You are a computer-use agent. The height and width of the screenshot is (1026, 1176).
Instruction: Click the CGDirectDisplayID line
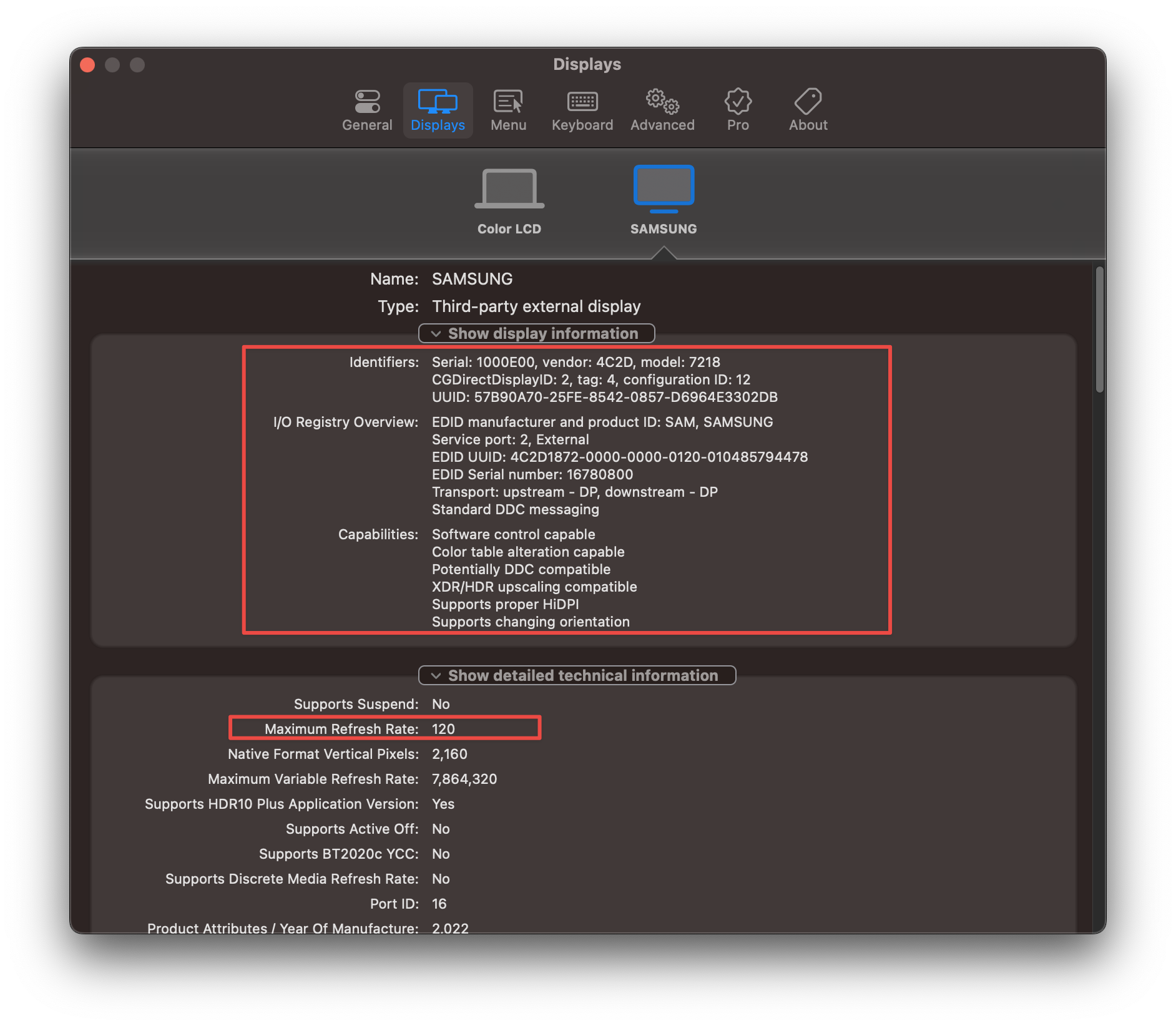591,379
